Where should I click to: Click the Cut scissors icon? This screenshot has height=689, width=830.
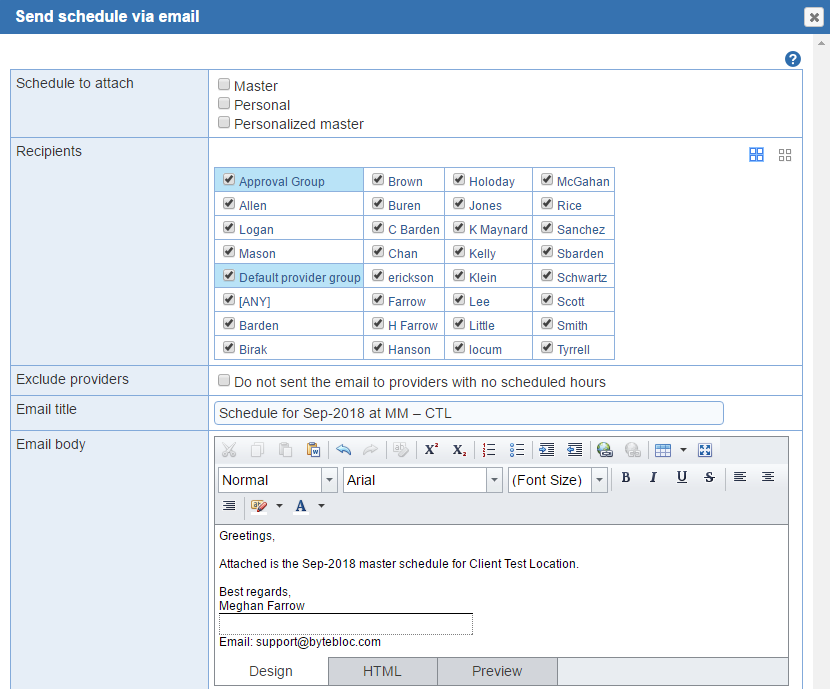(x=229, y=450)
